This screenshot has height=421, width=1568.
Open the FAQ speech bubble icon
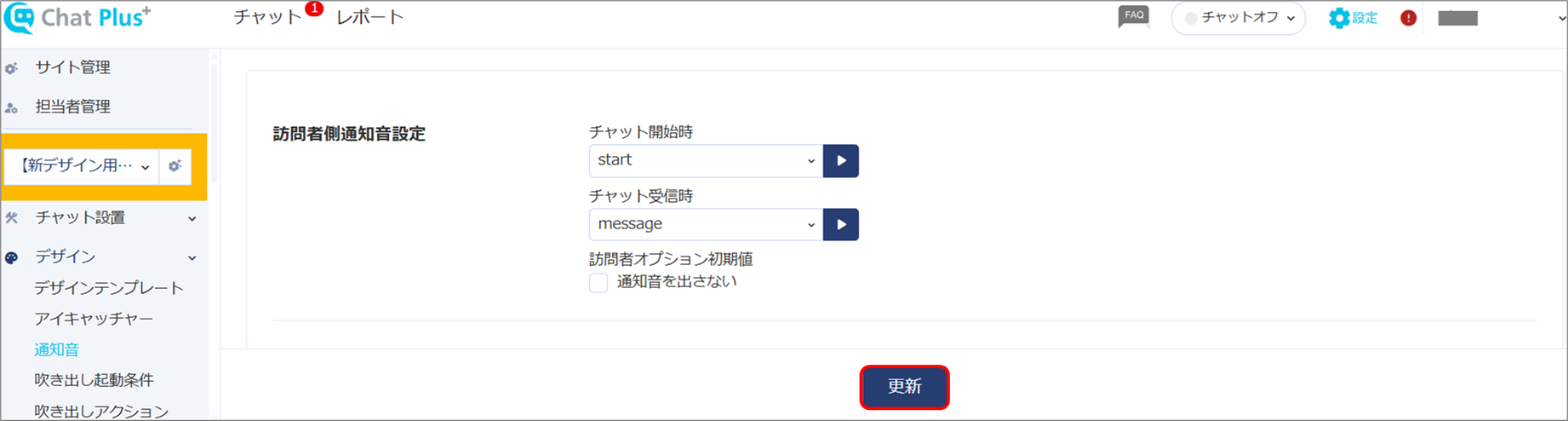1133,17
